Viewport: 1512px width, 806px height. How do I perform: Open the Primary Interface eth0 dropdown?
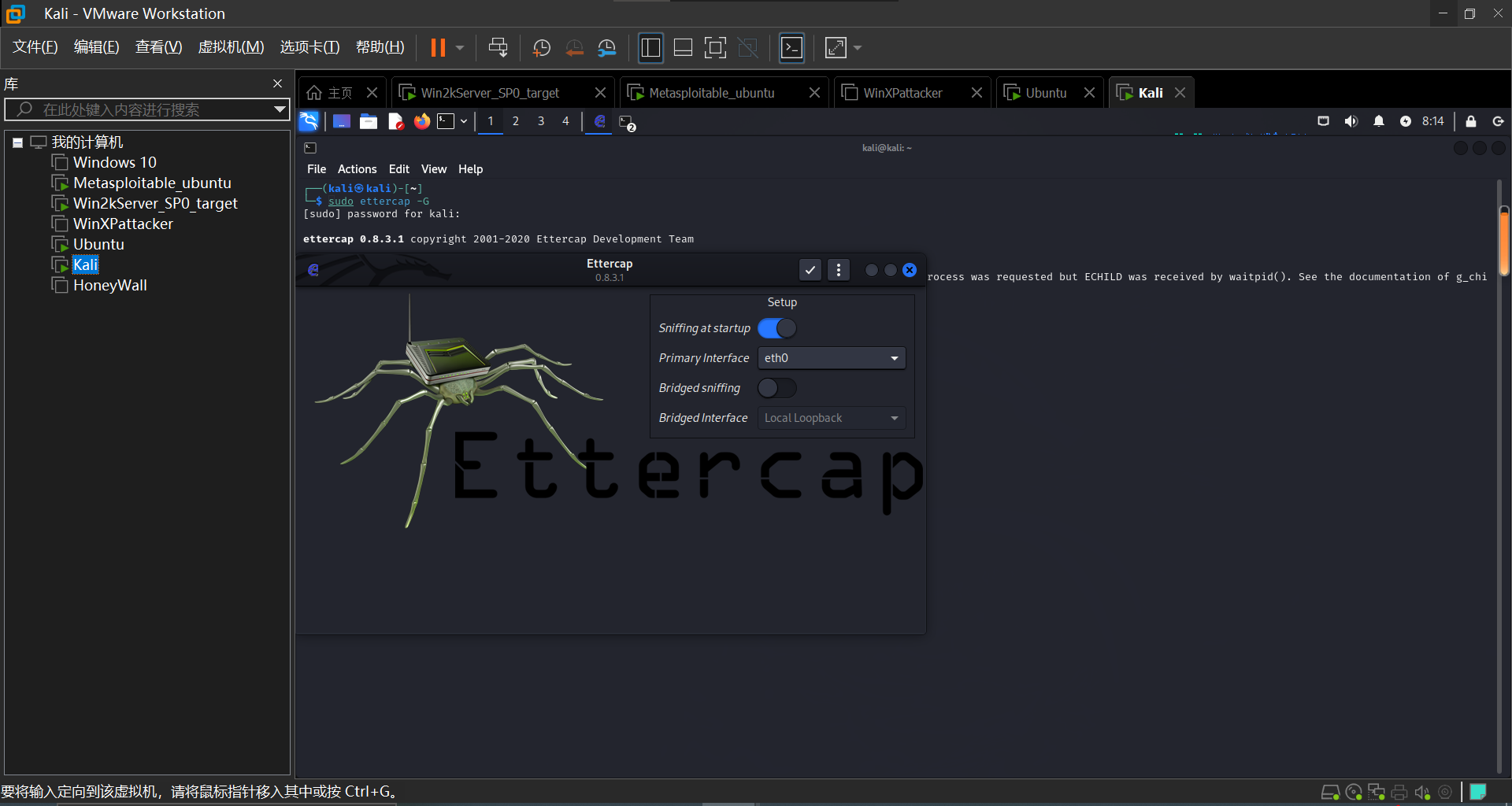pos(831,358)
